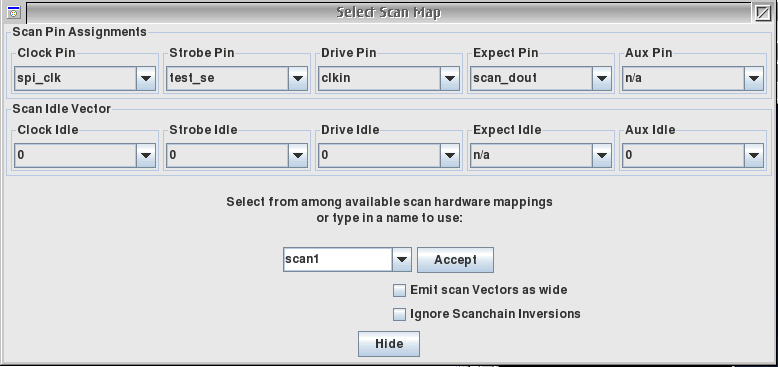This screenshot has height=367, width=778.
Task: Open the window menu icon in title bar
Action: [13, 12]
